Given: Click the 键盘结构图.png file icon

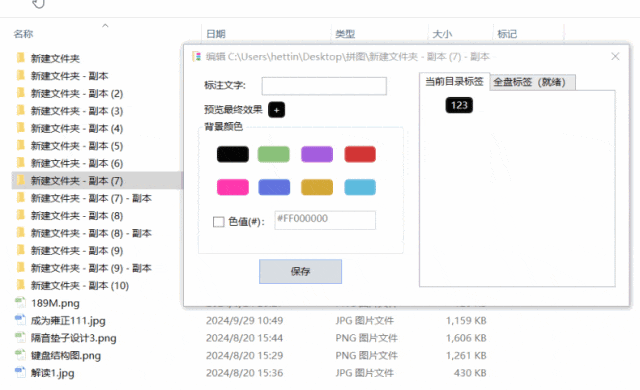Looking at the screenshot, I should point(20,355).
